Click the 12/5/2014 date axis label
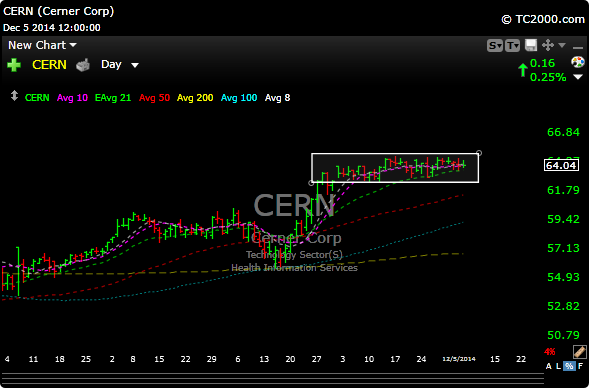589x388 pixels. coord(459,359)
